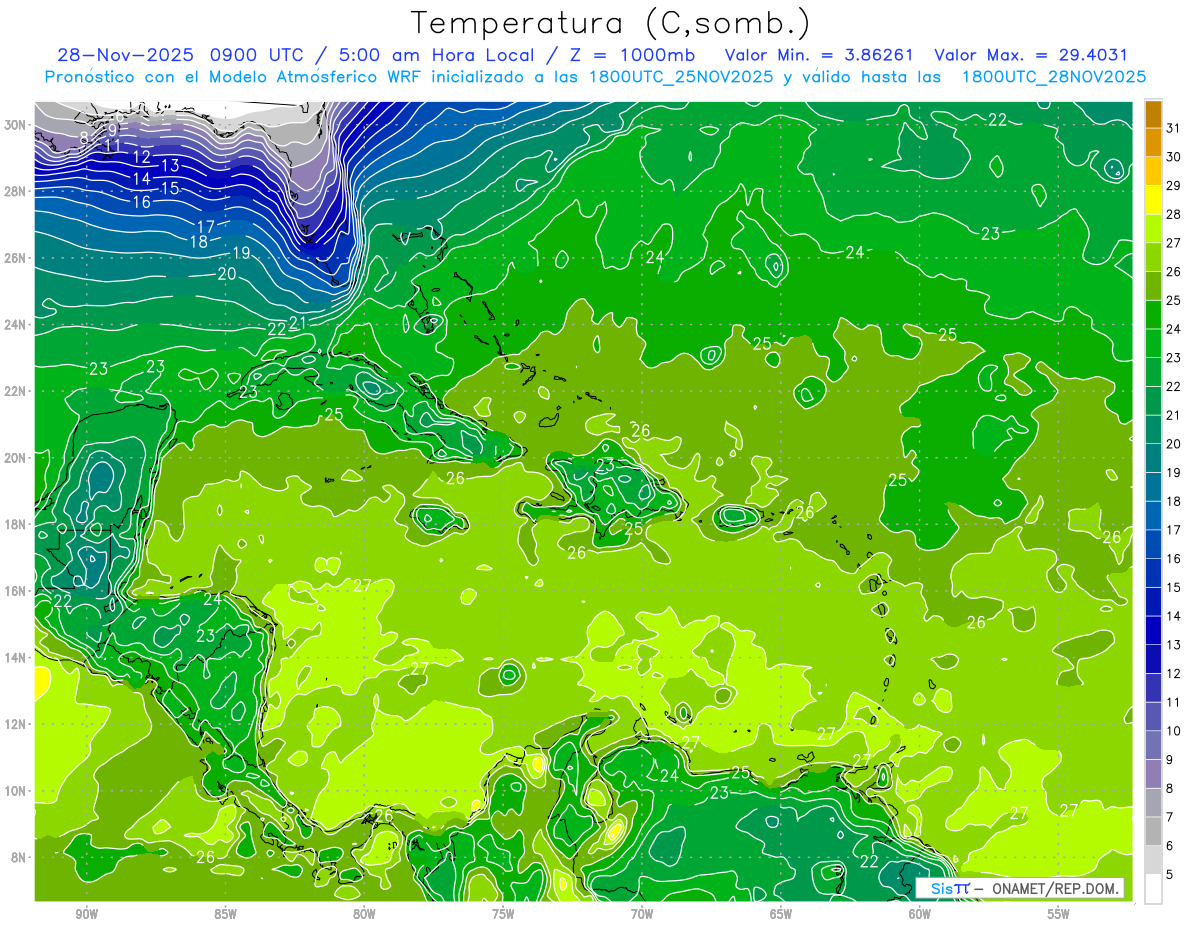Click the "16N" latitude axis label
Image resolution: width=1200 pixels, height=927 pixels.
pyautogui.click(x=16, y=591)
